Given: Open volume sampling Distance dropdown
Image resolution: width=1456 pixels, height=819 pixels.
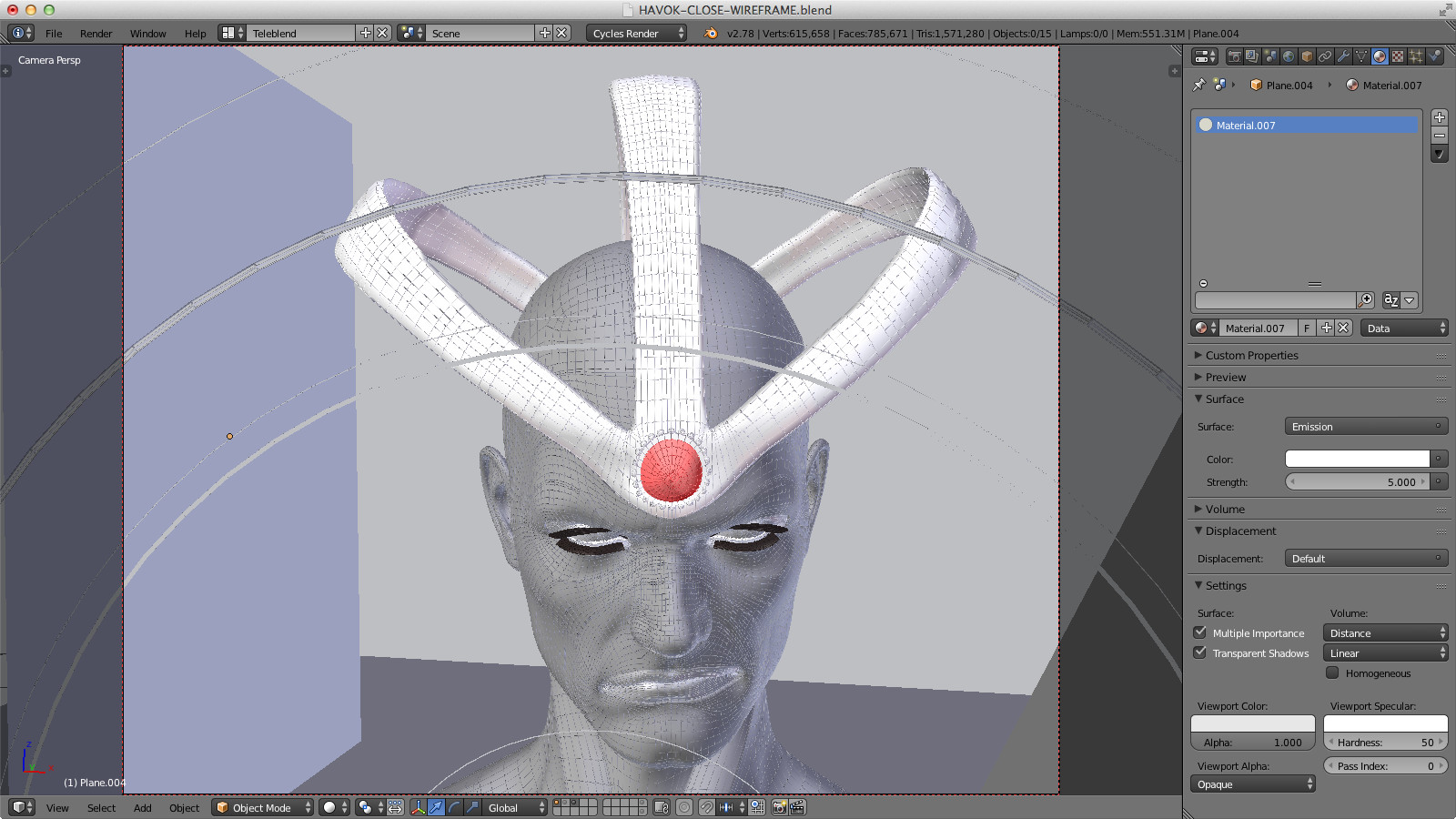Looking at the screenshot, I should [x=1385, y=632].
